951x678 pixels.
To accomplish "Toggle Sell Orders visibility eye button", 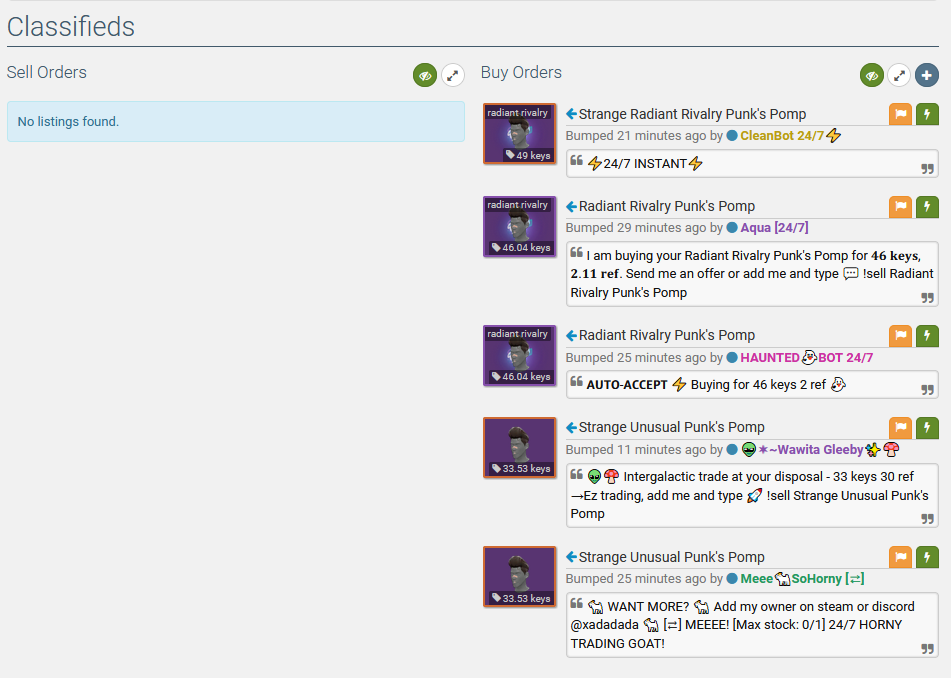I will coord(425,76).
